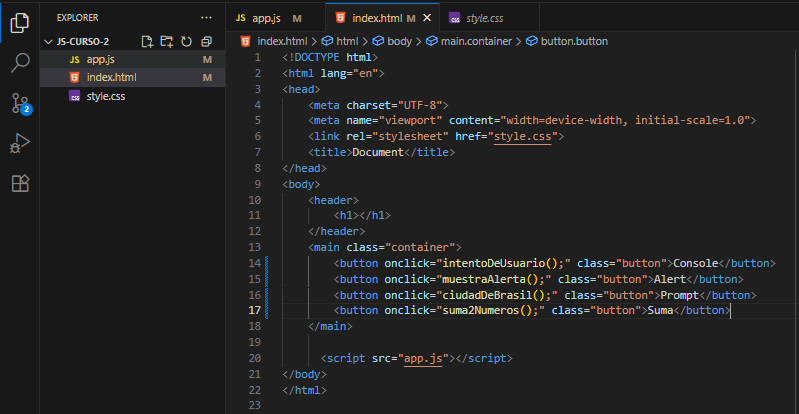
Task: Open app.js from the Explorer tree
Action: pos(132,60)
